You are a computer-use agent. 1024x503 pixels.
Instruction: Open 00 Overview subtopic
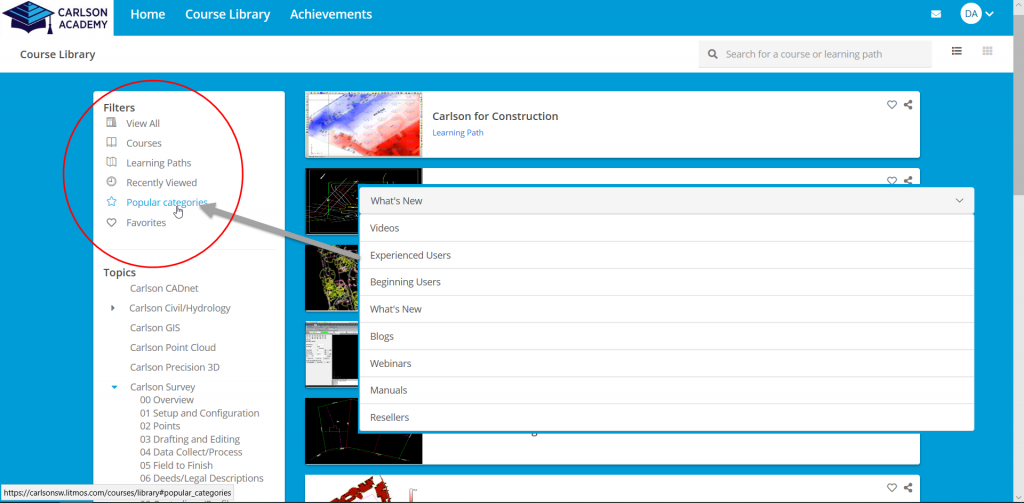[x=167, y=400]
